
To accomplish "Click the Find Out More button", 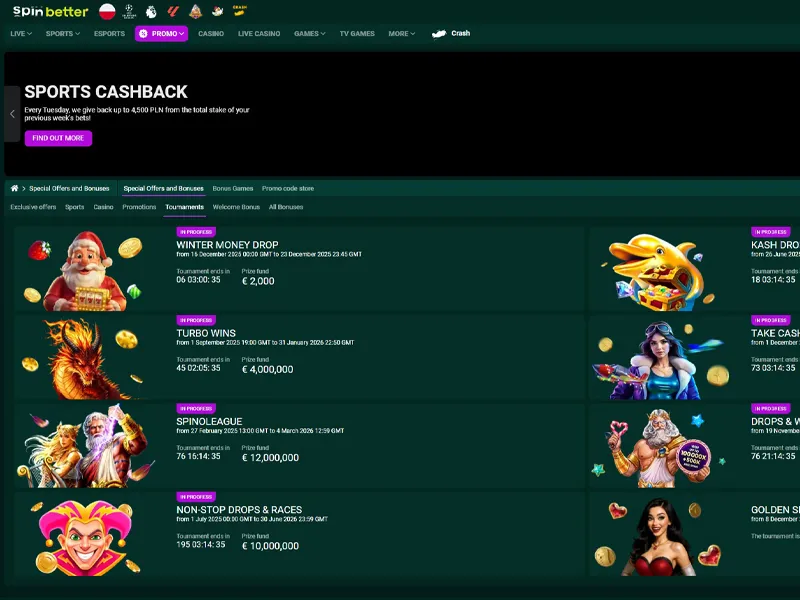I will (x=58, y=138).
